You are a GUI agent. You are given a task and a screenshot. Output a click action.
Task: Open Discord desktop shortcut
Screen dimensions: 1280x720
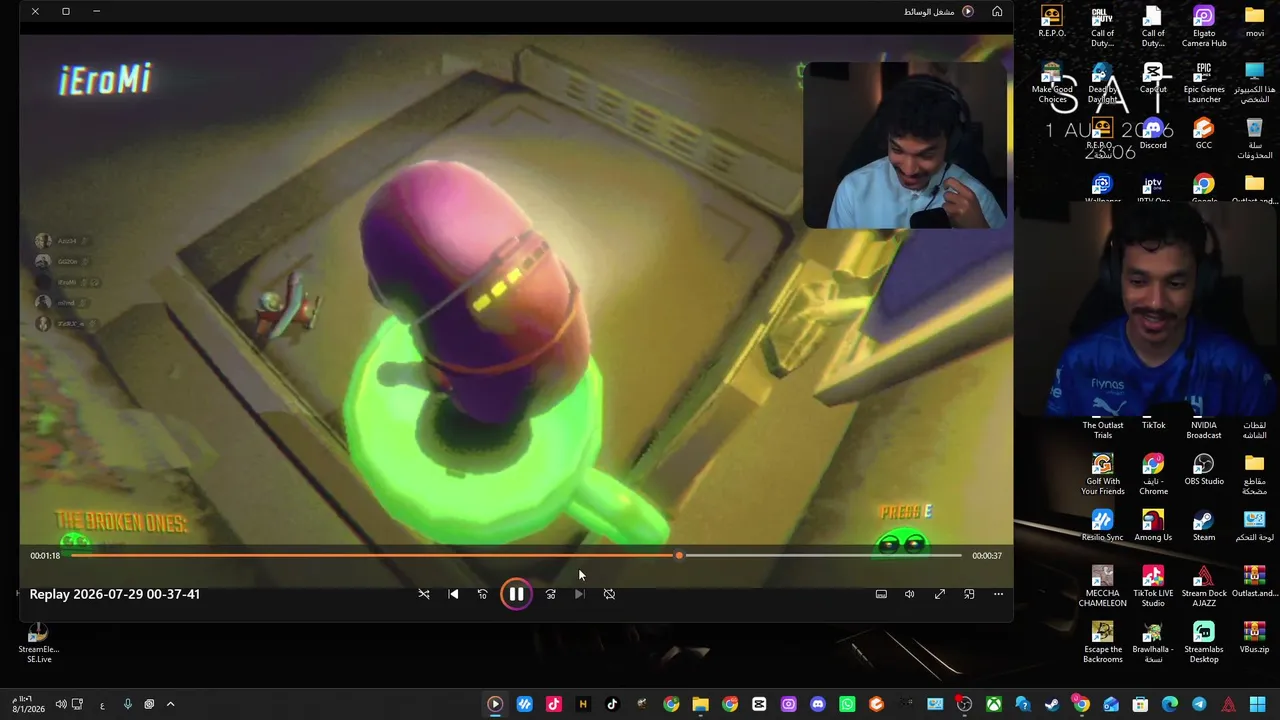(1153, 134)
